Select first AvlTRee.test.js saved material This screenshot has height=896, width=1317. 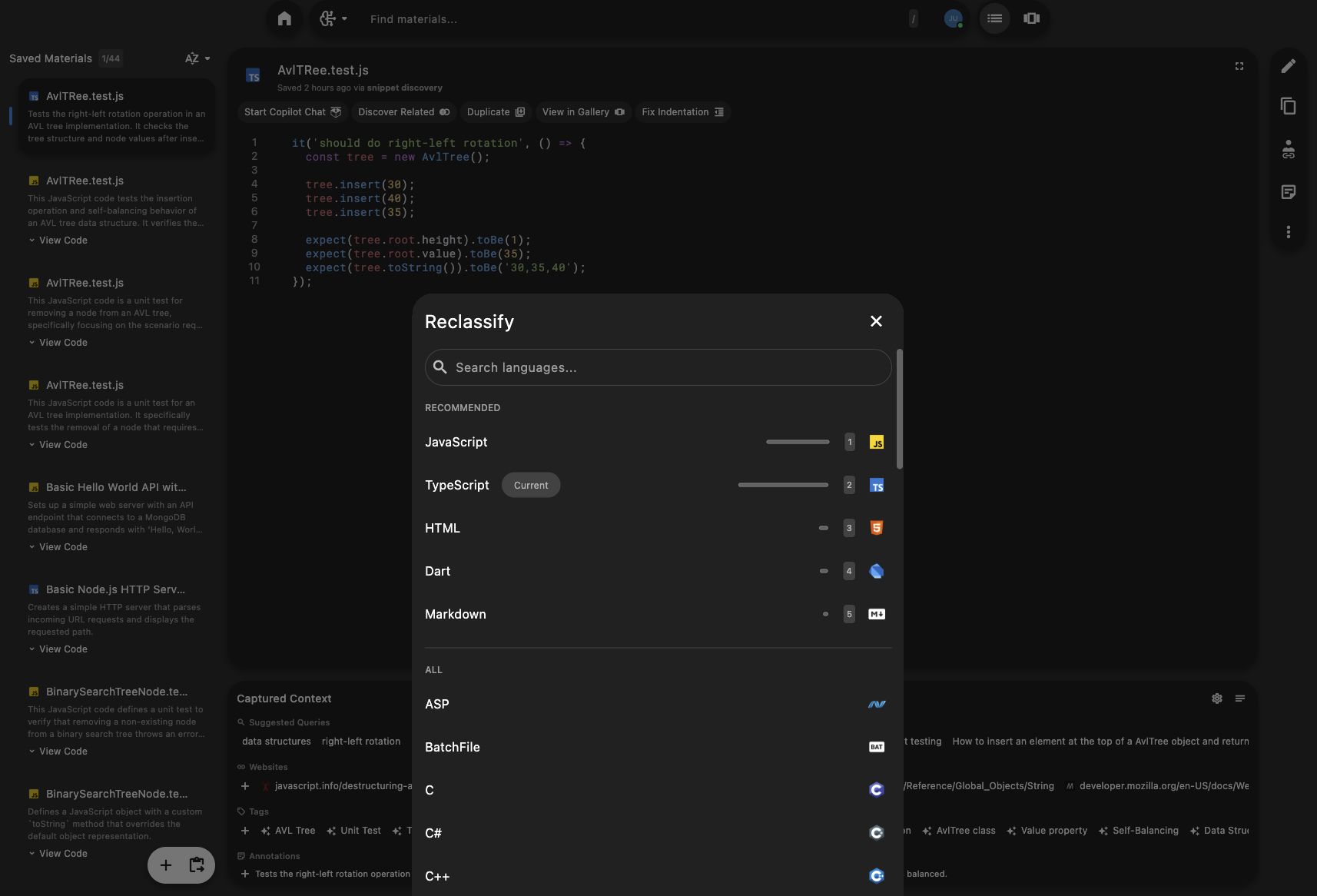[117, 117]
